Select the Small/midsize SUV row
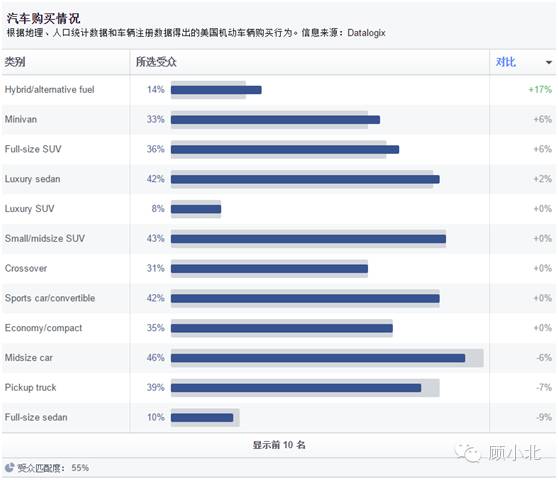This screenshot has width=558, height=480. click(279, 239)
